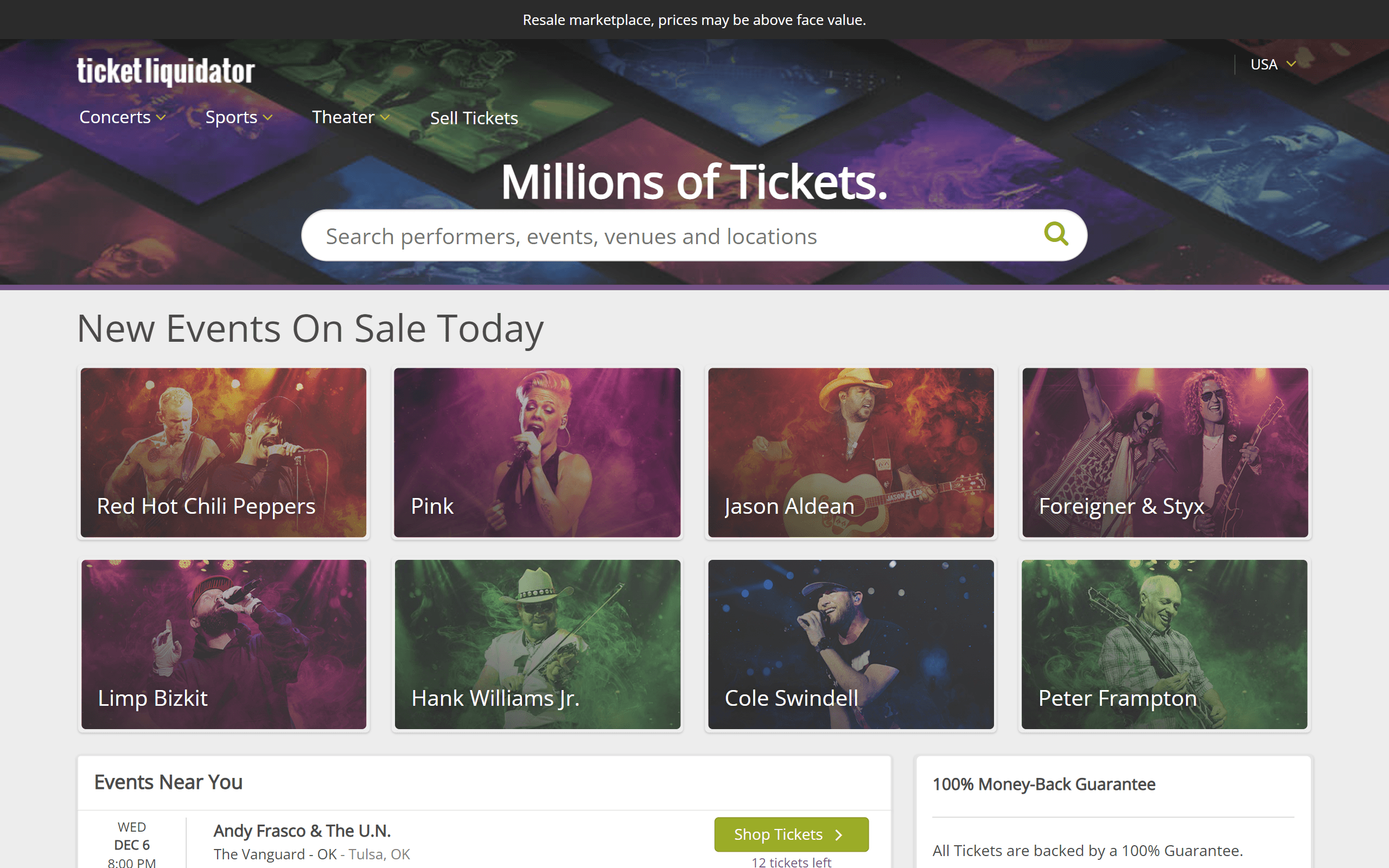The width and height of the screenshot is (1389, 868).
Task: Select the Hank Williams Jr. card
Action: [x=537, y=644]
